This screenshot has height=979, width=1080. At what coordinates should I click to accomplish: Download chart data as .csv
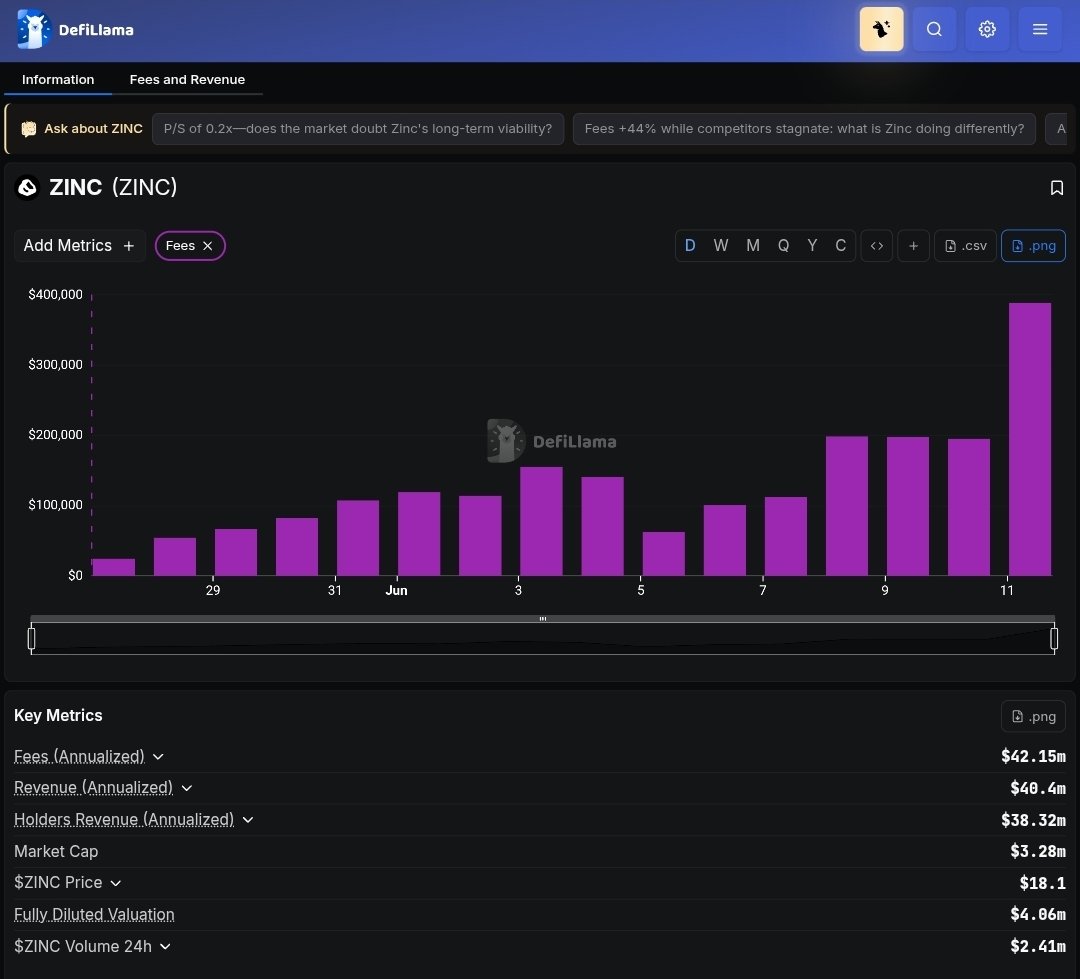(965, 246)
